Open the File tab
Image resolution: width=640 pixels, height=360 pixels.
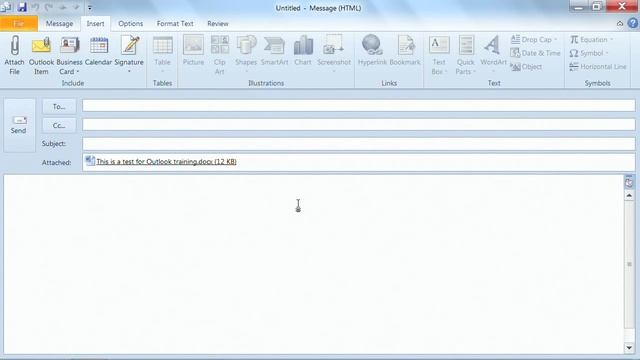[x=19, y=24]
